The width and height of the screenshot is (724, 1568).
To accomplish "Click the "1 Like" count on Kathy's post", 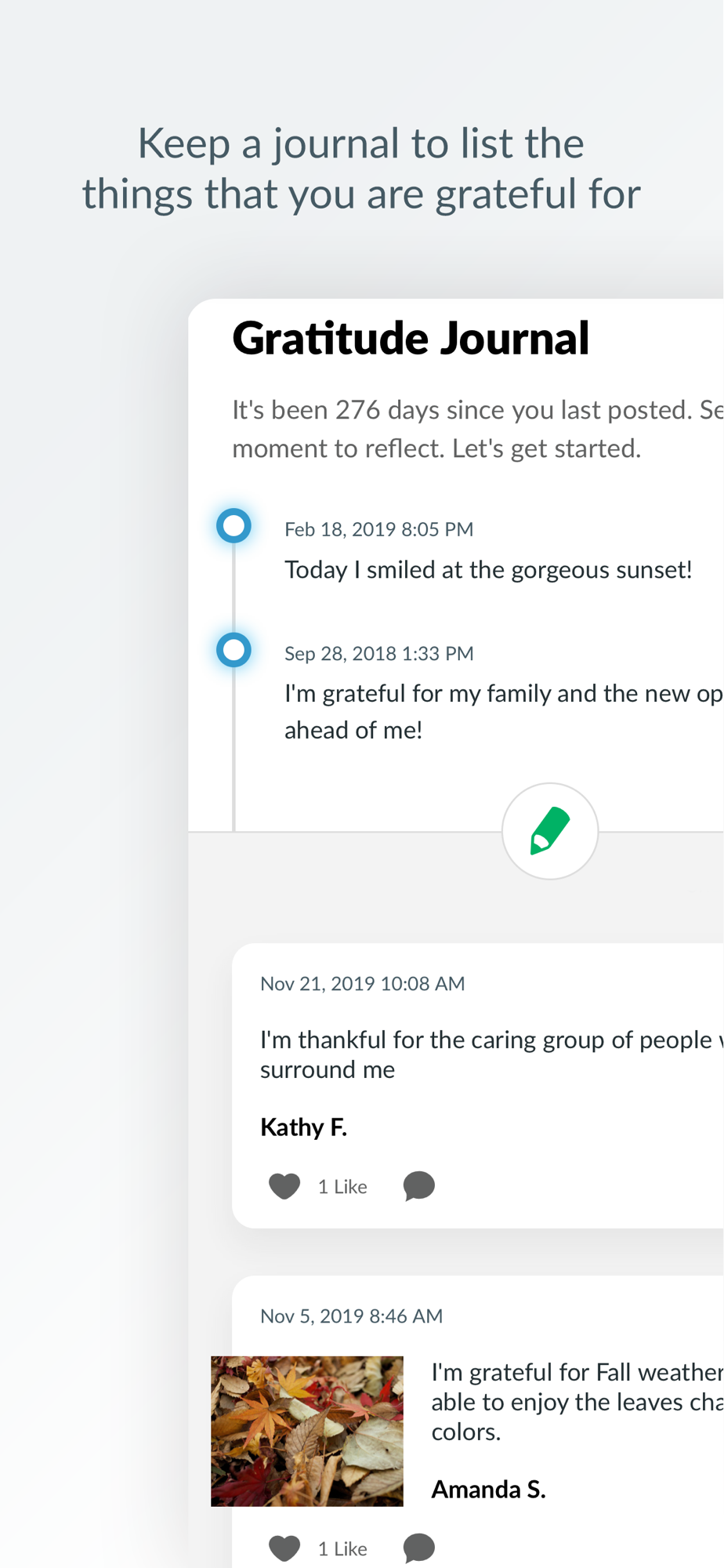I will [x=342, y=1187].
